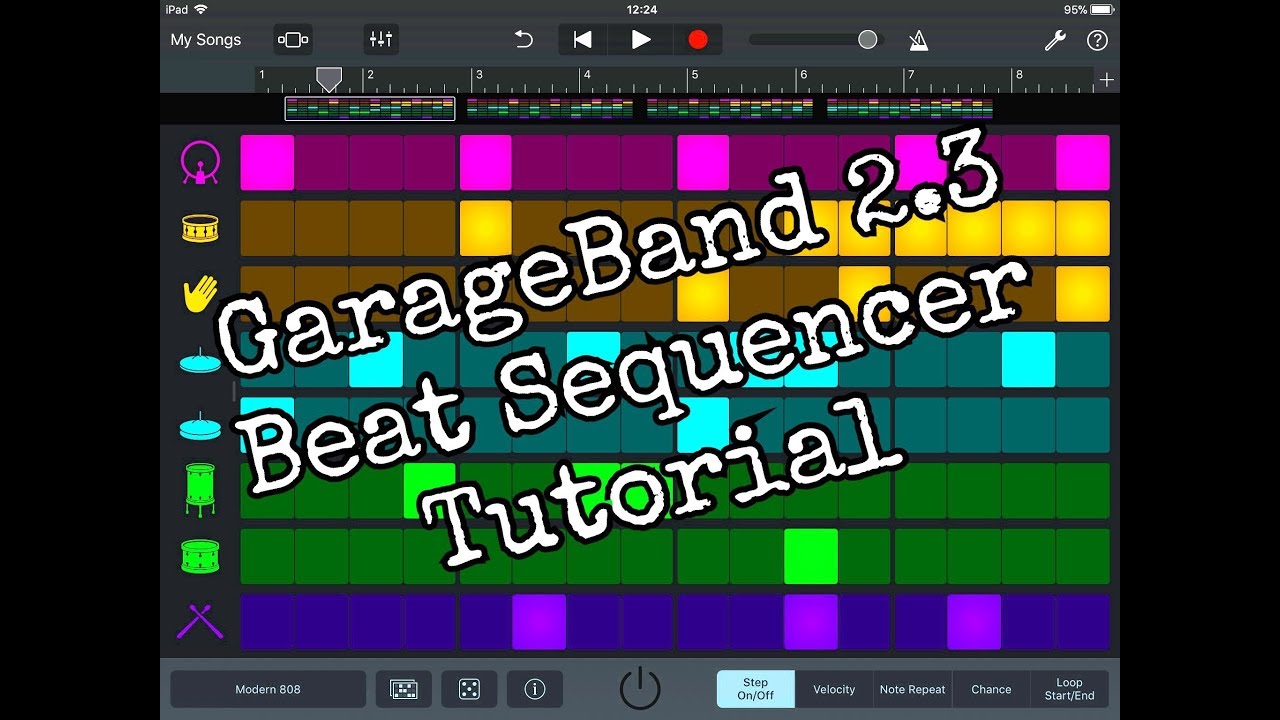Open the mixer track controls icon
Screen dimensions: 1280x720
coord(381,40)
